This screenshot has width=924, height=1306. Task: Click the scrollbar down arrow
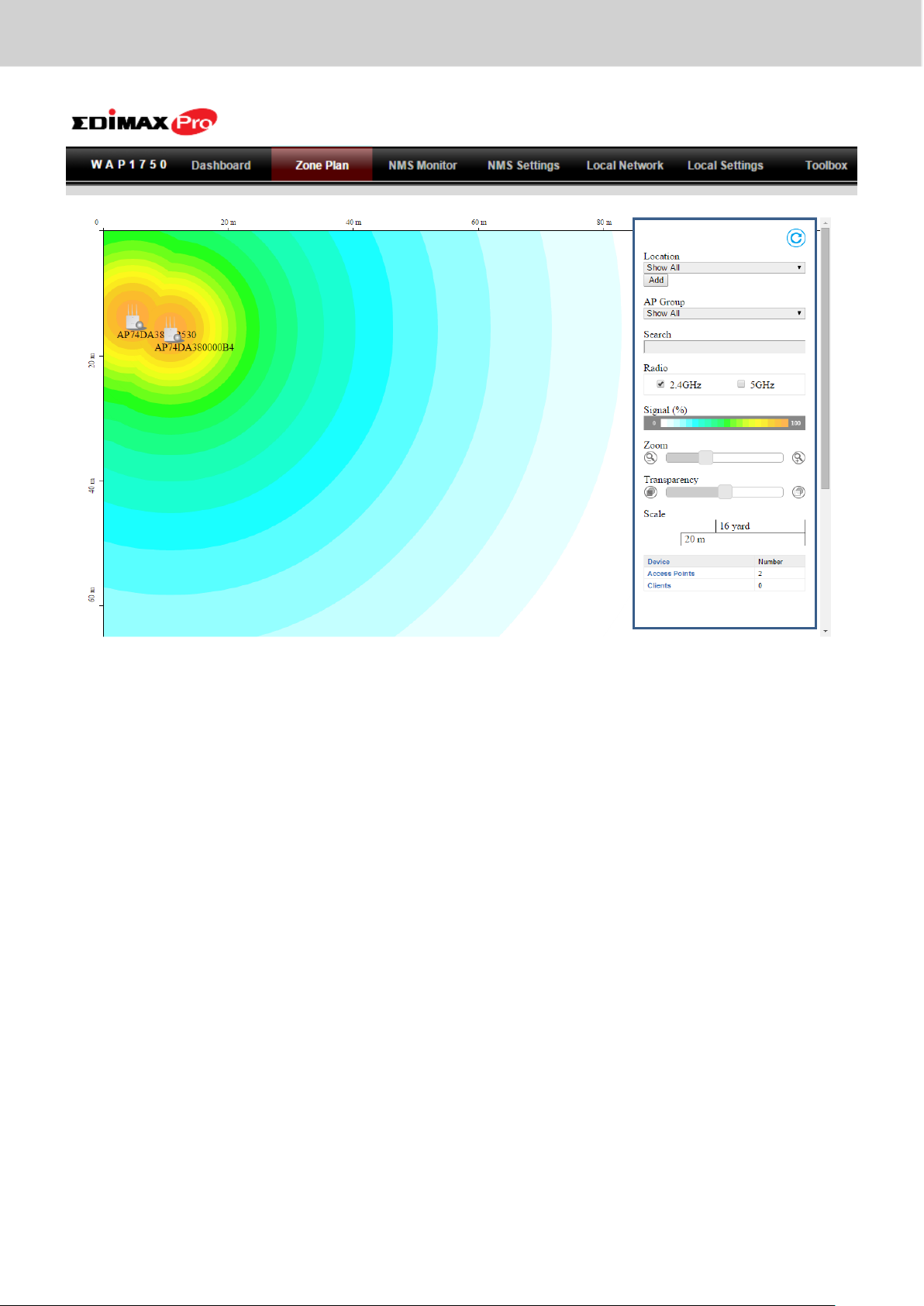[825, 632]
